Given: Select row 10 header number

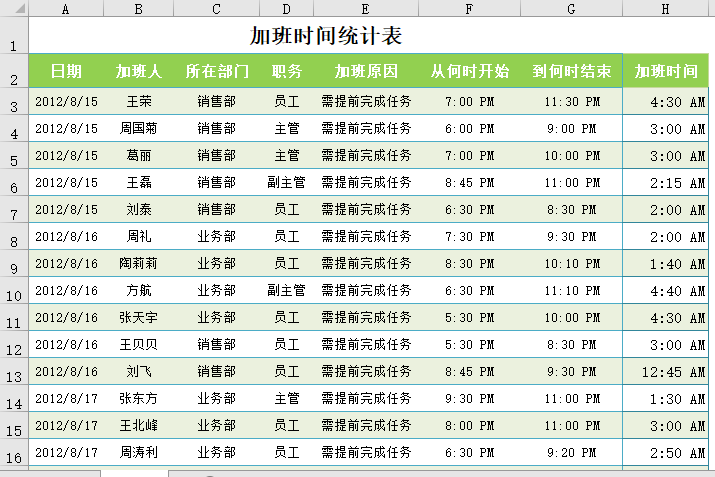Looking at the screenshot, I should pyautogui.click(x=14, y=297).
